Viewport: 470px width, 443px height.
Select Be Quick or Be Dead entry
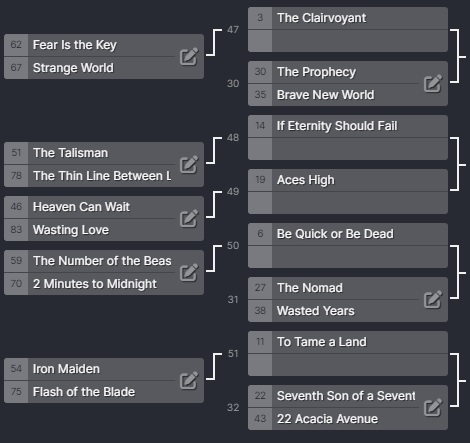[x=348, y=234]
